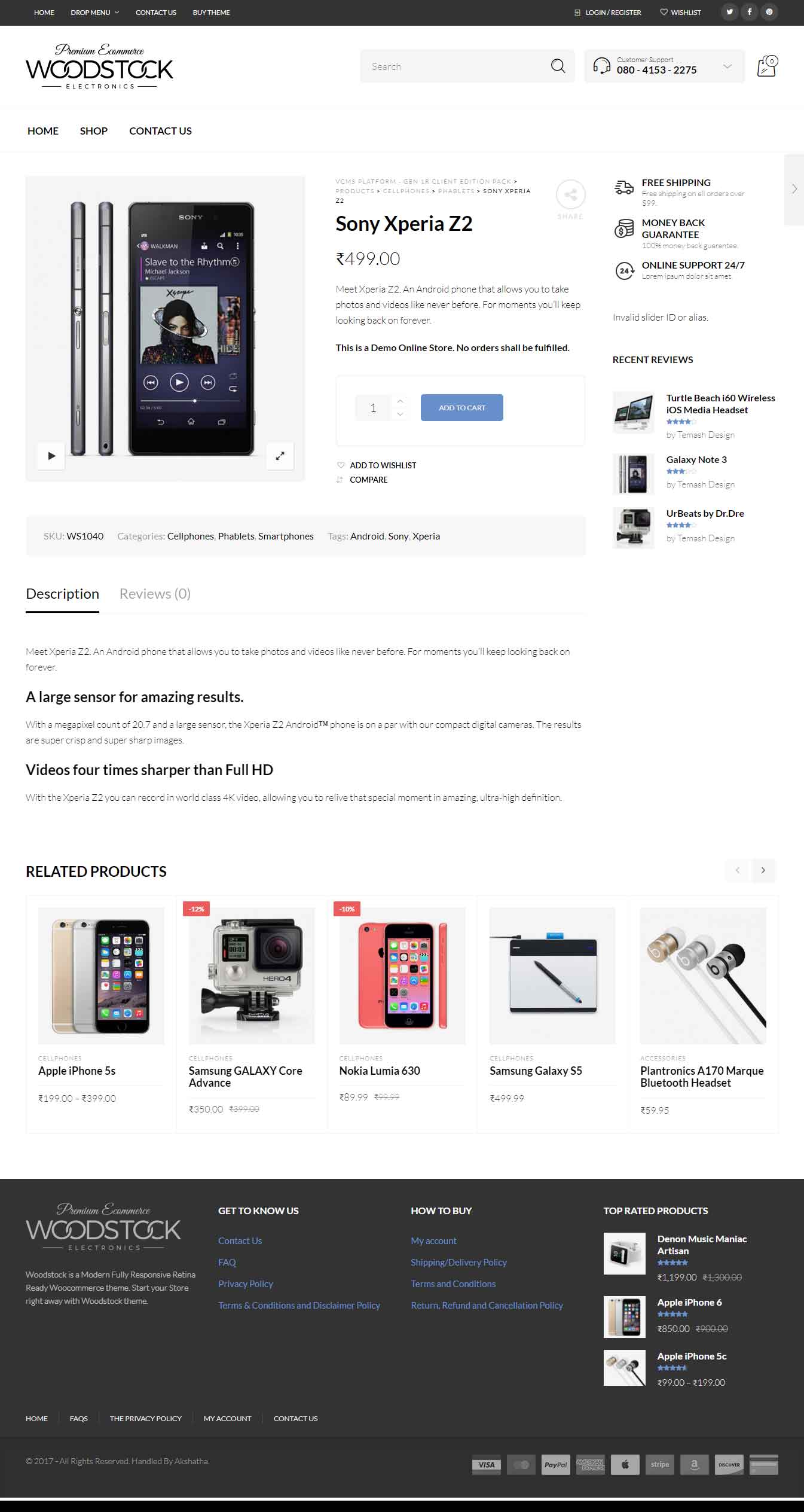
Task: Show next related products arrow
Action: coord(763,870)
